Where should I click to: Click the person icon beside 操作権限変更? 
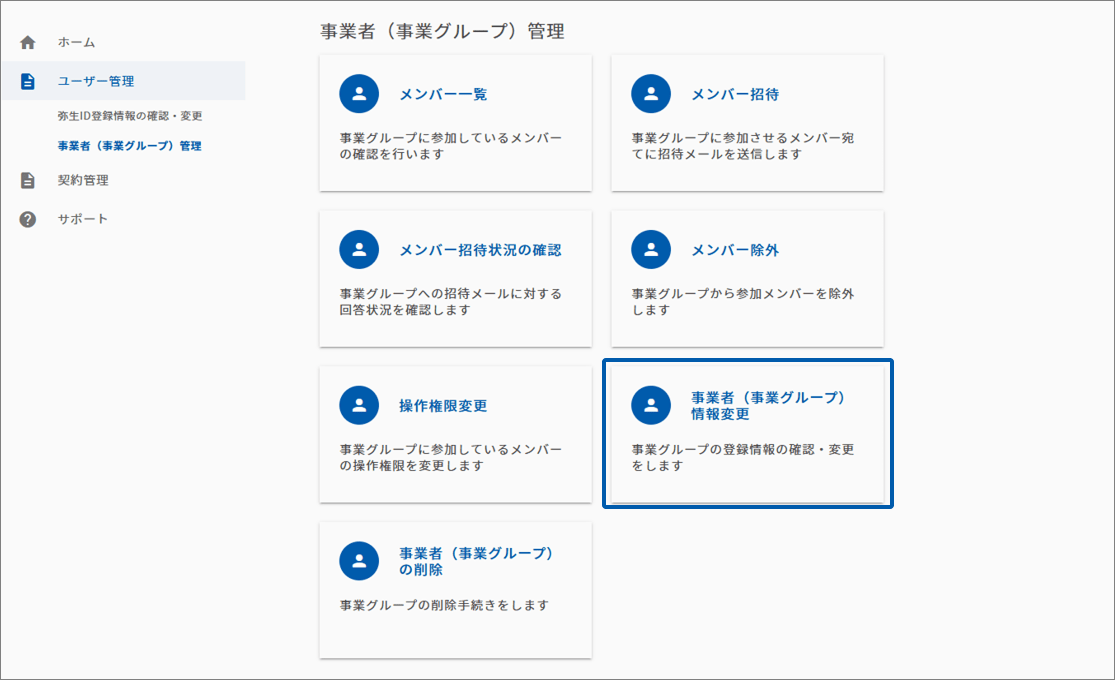pyautogui.click(x=359, y=405)
